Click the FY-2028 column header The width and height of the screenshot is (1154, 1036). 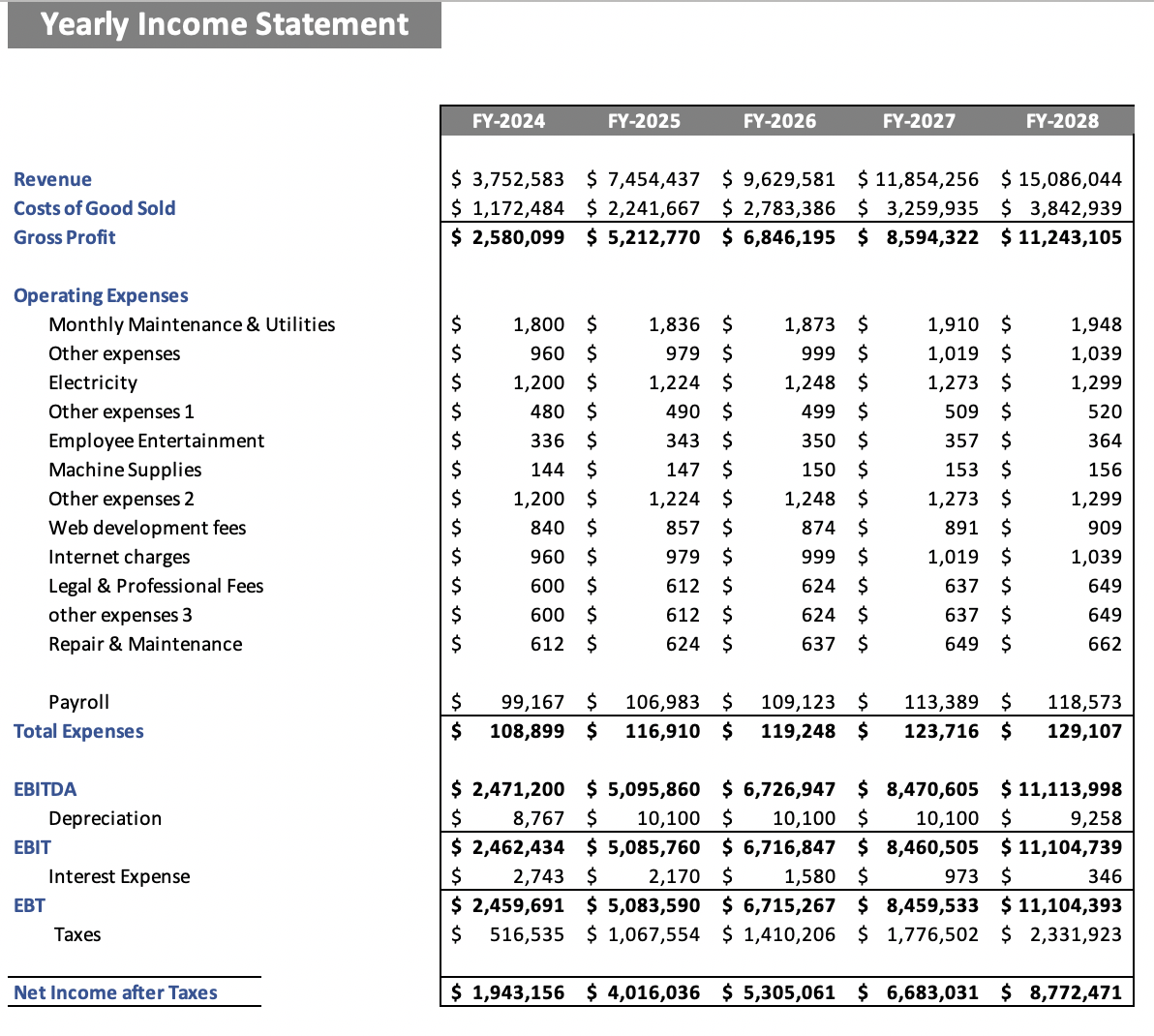1061,120
